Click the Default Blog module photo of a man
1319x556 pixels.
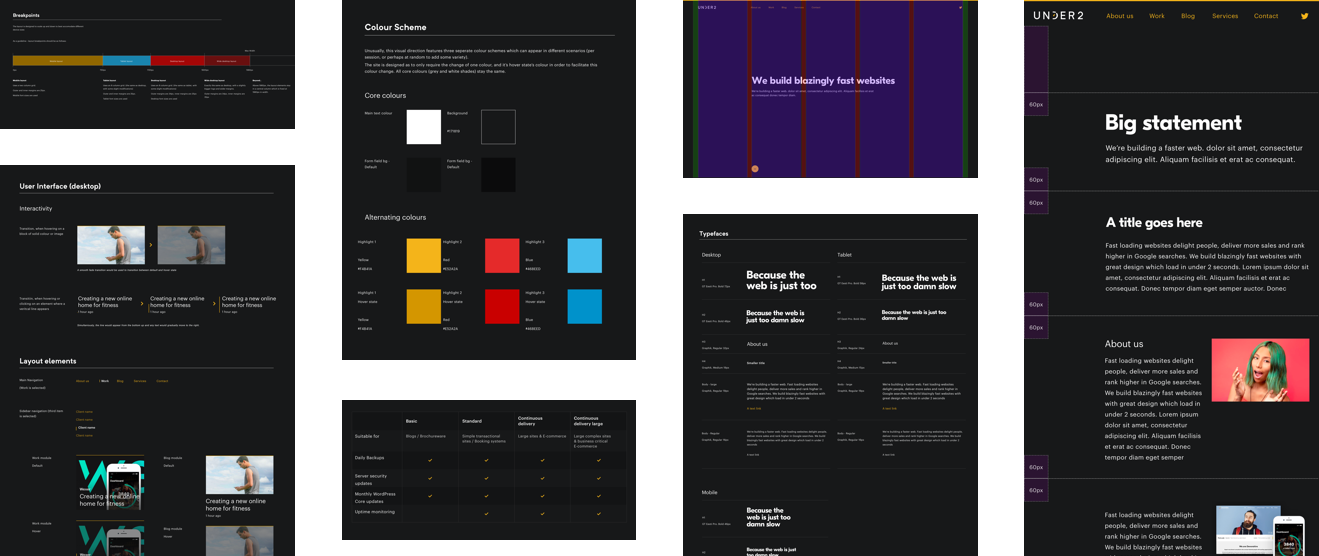[239, 475]
